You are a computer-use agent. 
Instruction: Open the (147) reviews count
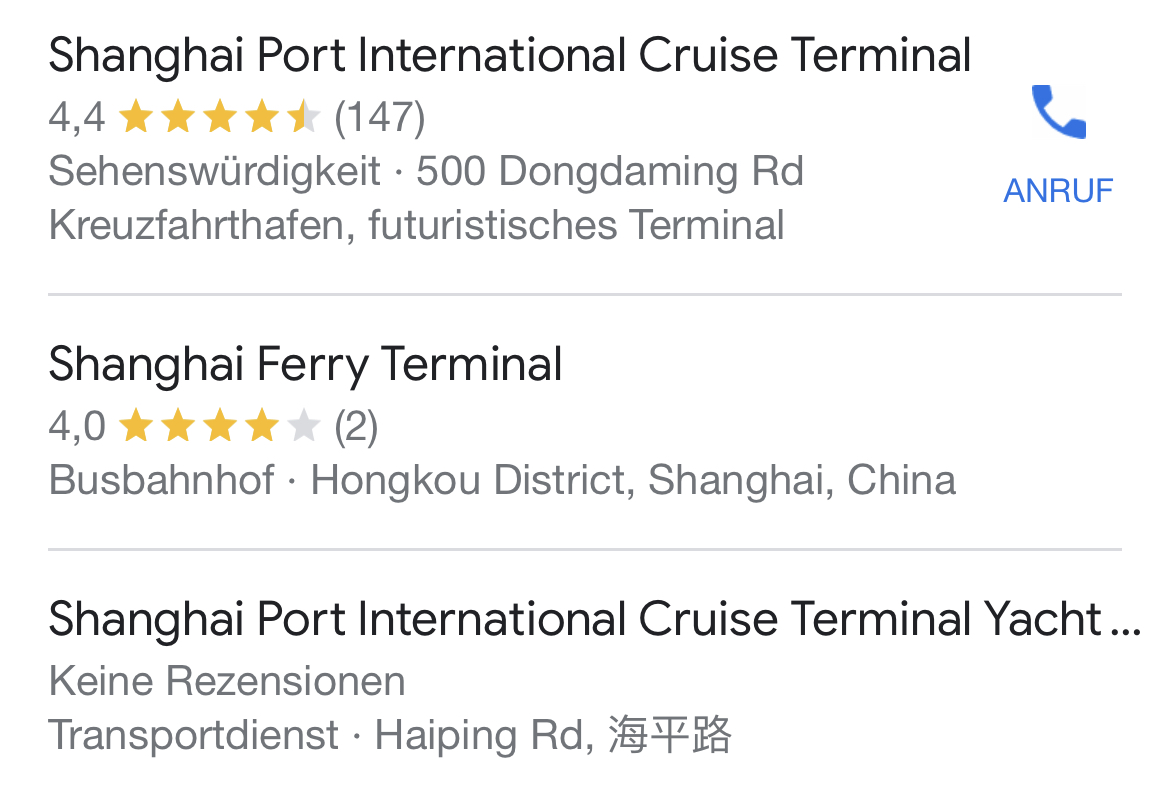(379, 118)
